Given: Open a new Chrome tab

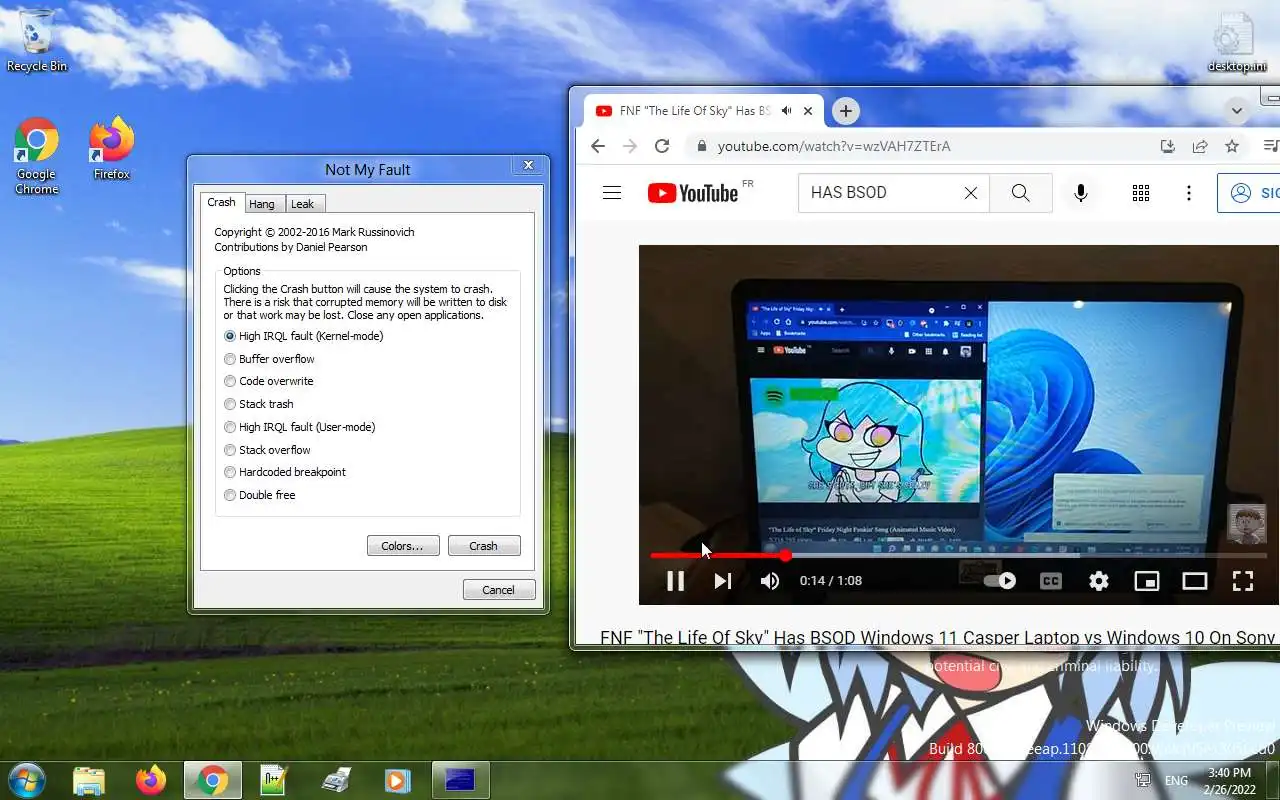Looking at the screenshot, I should (x=846, y=111).
